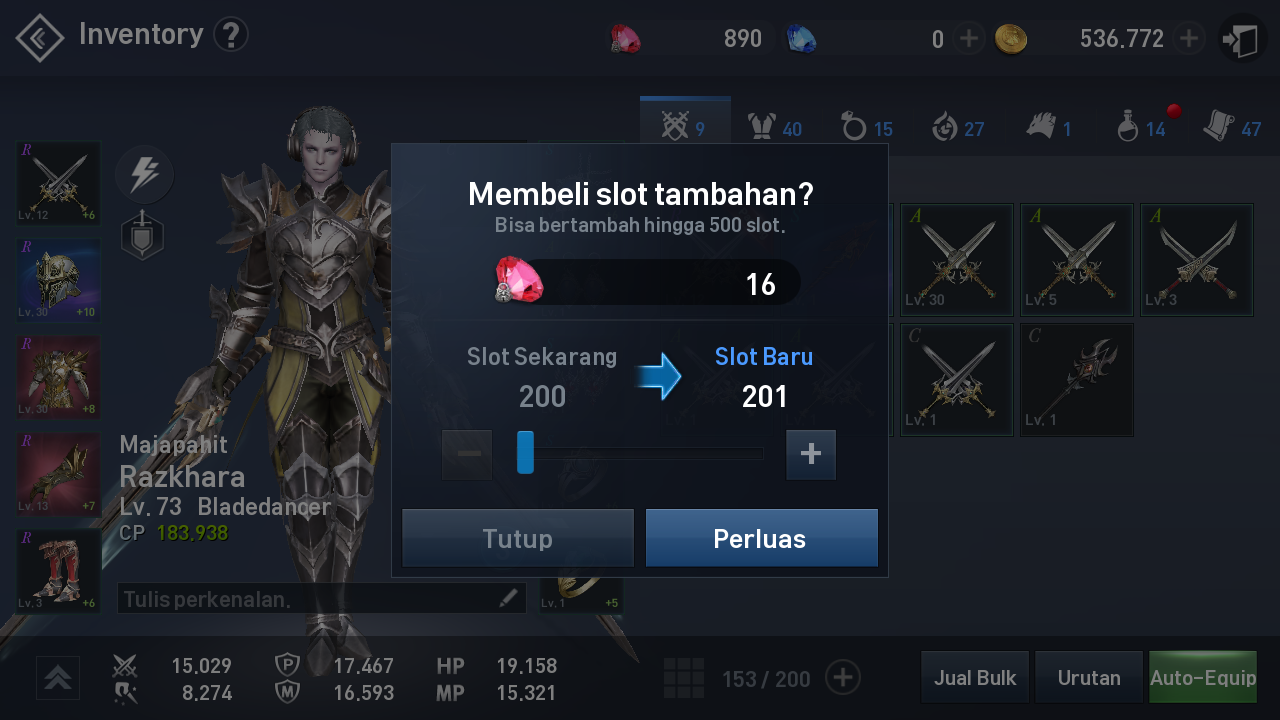Viewport: 1280px width, 720px height.
Task: Add blue diamonds with the plus icon
Action: tap(968, 39)
